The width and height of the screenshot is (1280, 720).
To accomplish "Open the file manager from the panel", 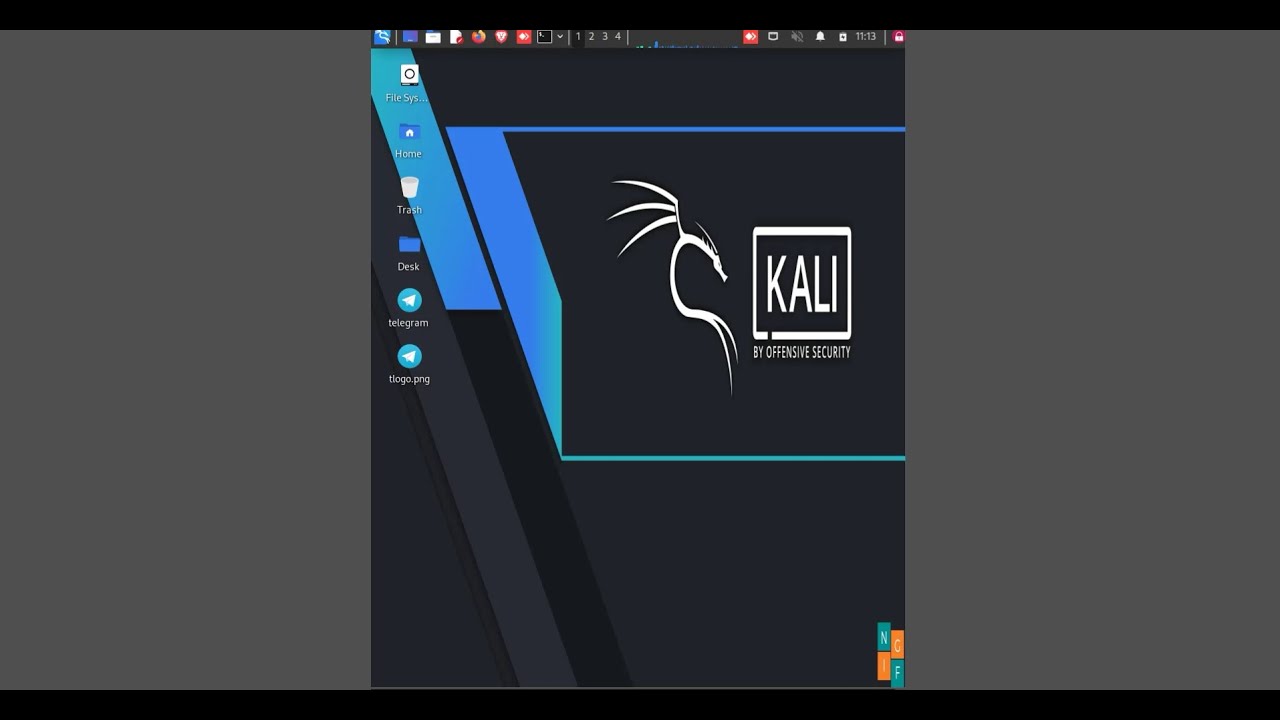I will pos(433,37).
